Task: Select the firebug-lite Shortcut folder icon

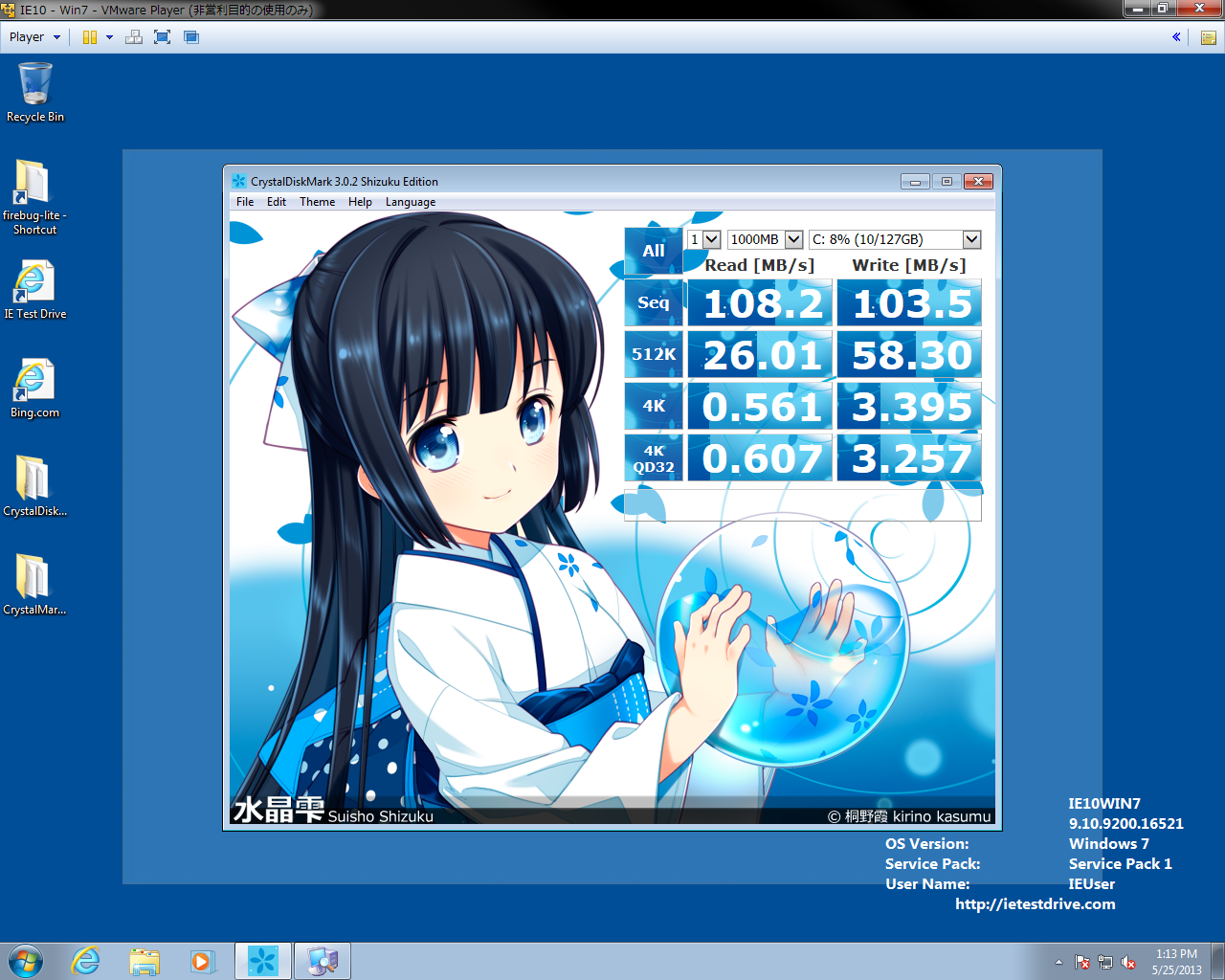Action: pyautogui.click(x=34, y=197)
